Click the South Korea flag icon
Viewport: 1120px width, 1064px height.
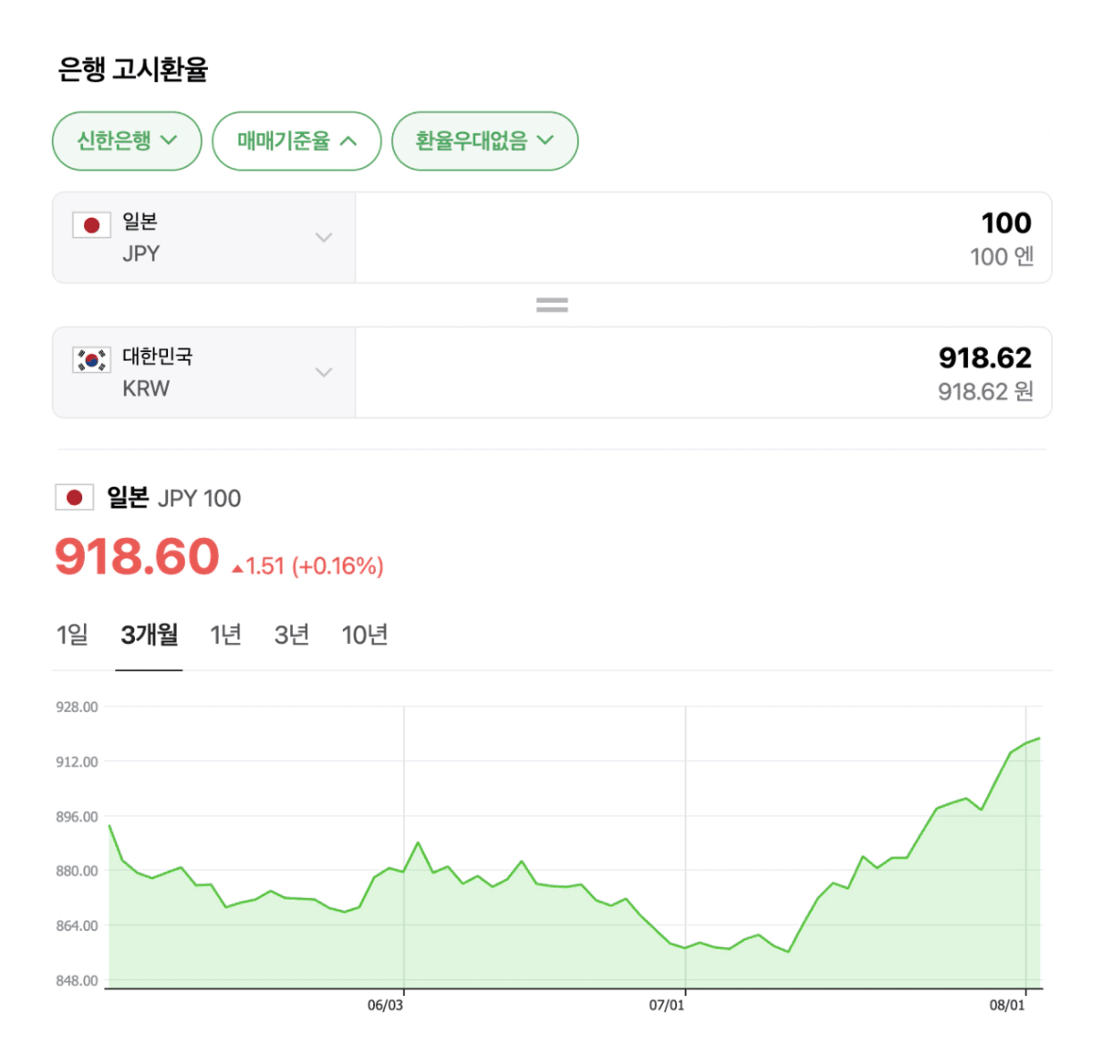click(91, 360)
